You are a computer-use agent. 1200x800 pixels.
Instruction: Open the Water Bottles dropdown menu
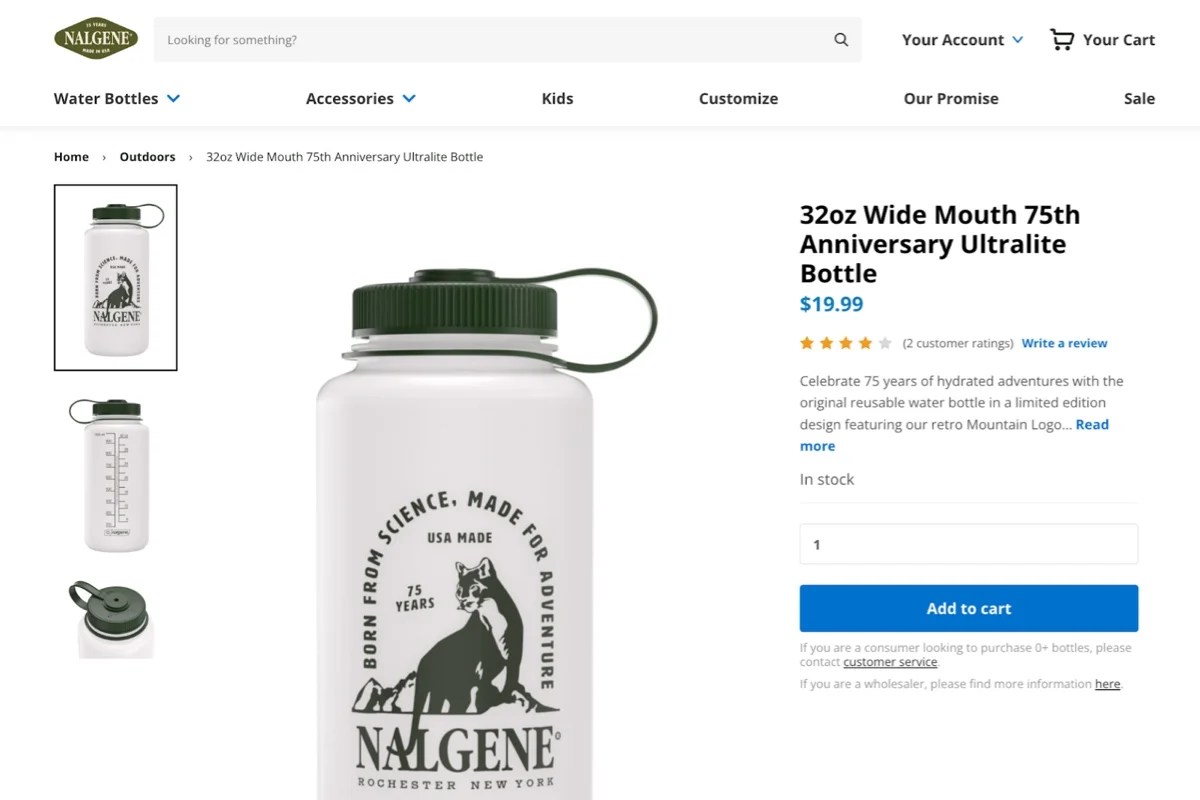pos(116,98)
